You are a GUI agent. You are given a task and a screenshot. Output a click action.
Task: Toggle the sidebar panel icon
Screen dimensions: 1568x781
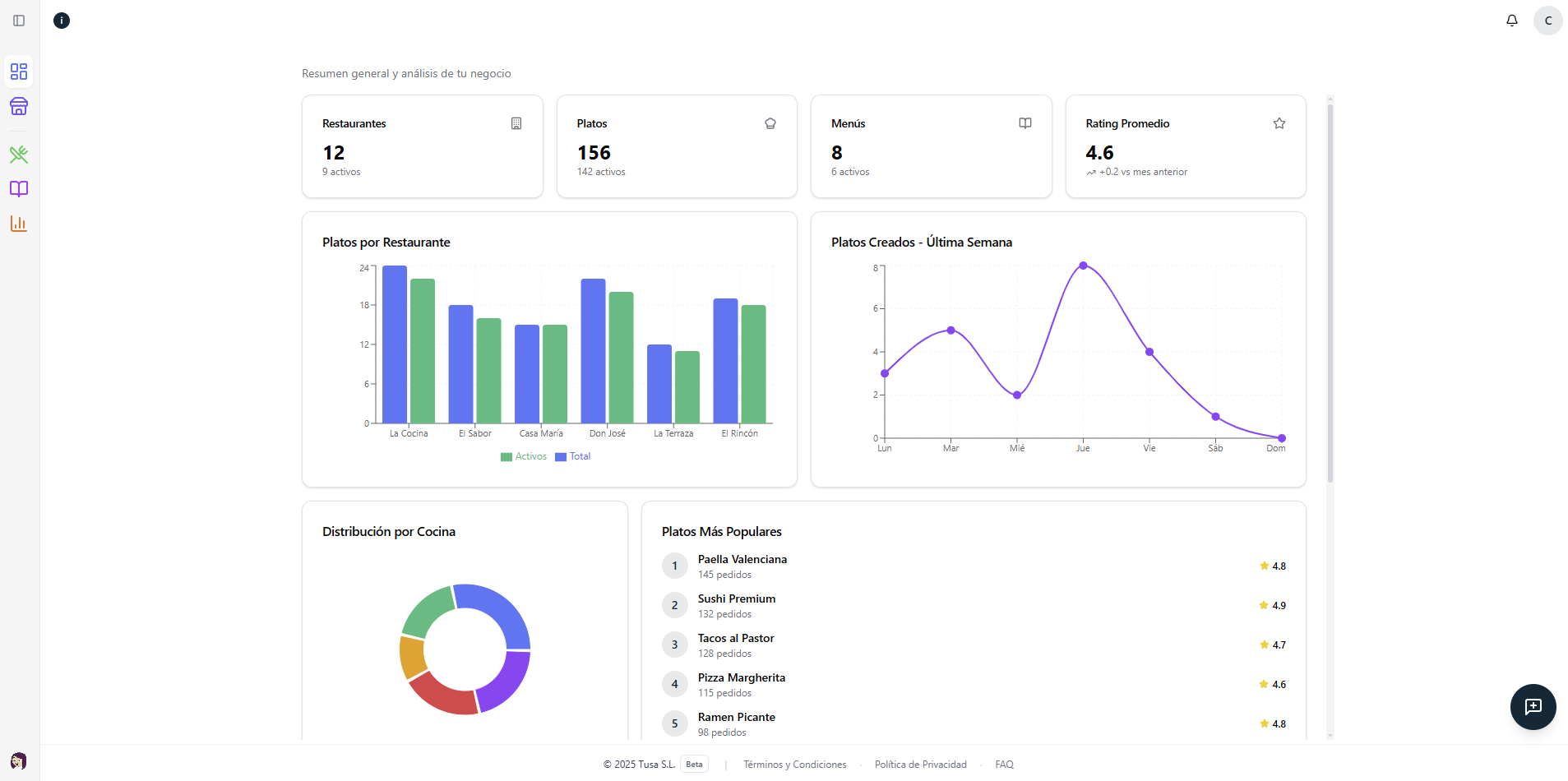click(x=19, y=21)
